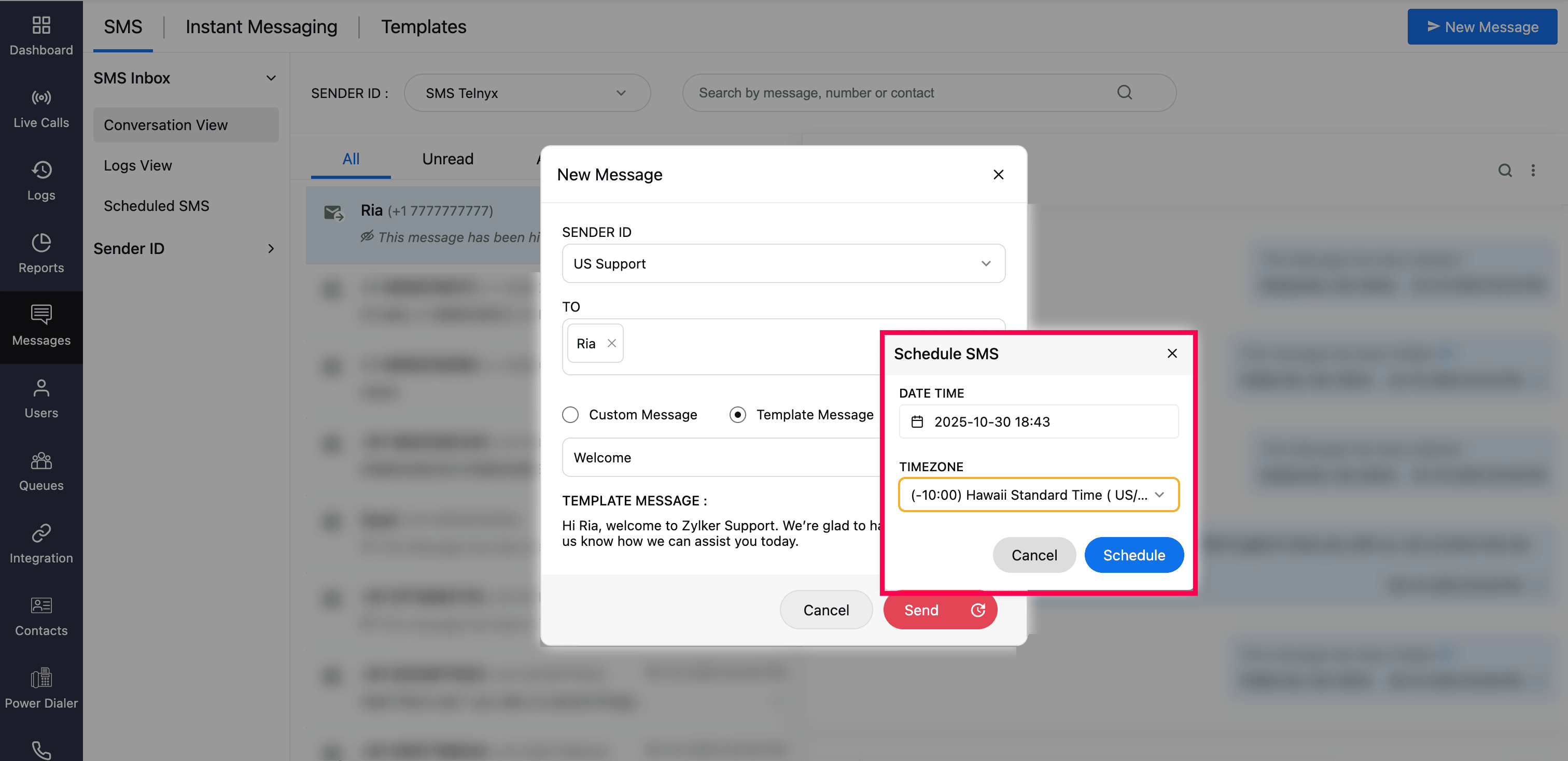Viewport: 1568px width, 761px height.
Task: Select the Template Message radio option
Action: coord(737,414)
